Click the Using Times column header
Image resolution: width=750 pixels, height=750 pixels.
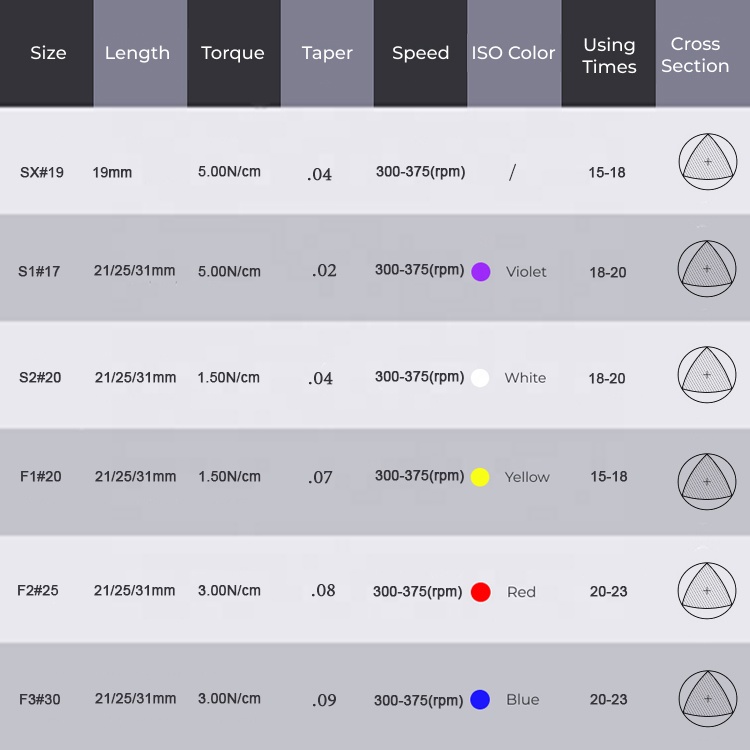coord(609,56)
